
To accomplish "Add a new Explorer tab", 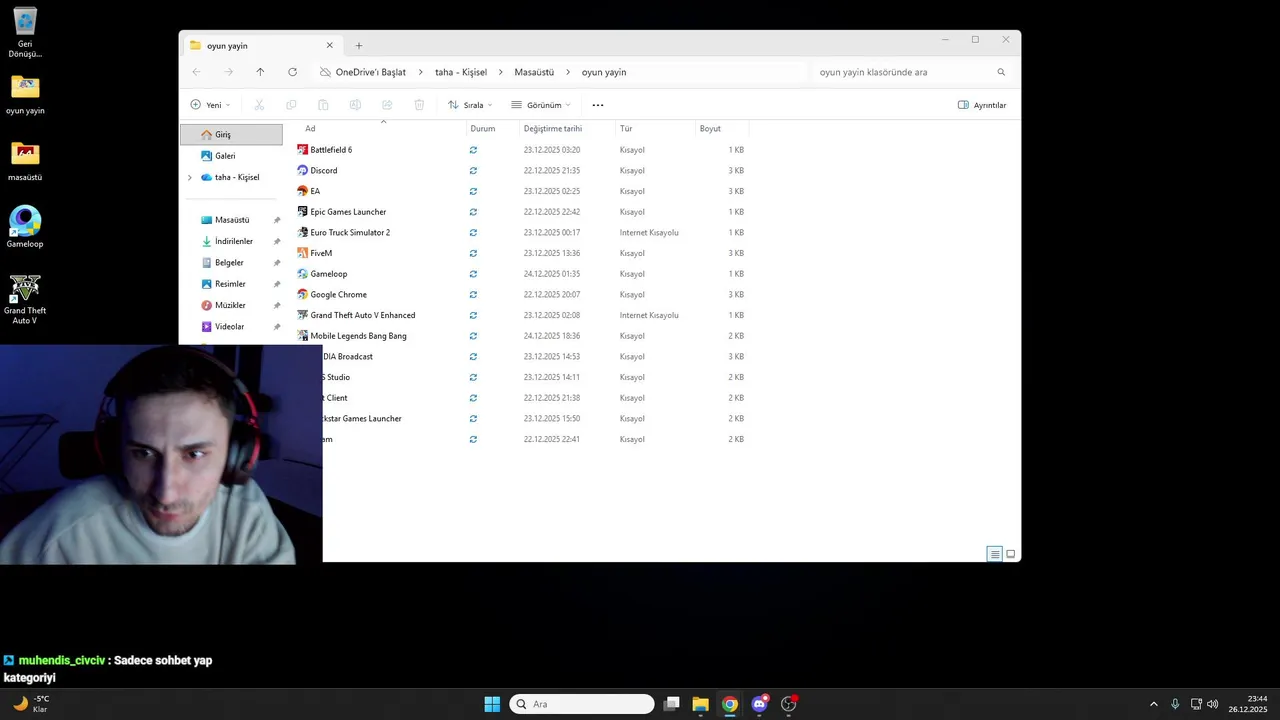I will [x=359, y=45].
